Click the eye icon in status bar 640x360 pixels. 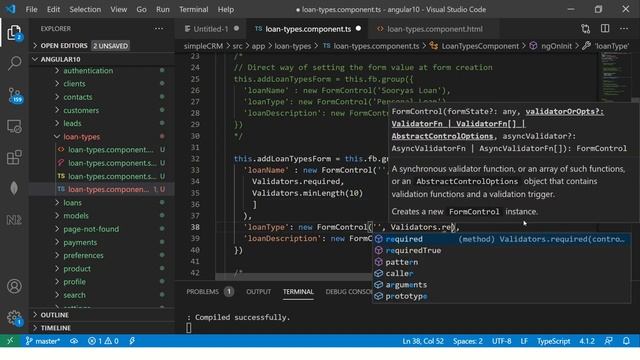(74, 341)
